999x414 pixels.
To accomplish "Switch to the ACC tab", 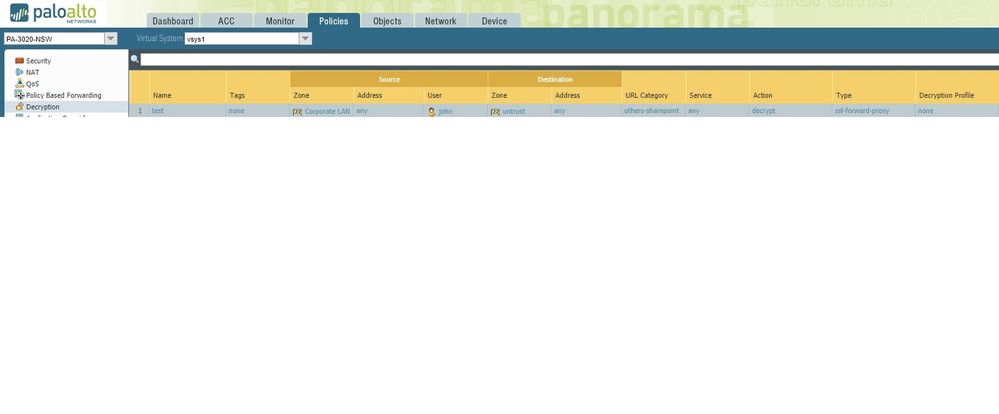I will pyautogui.click(x=226, y=21).
